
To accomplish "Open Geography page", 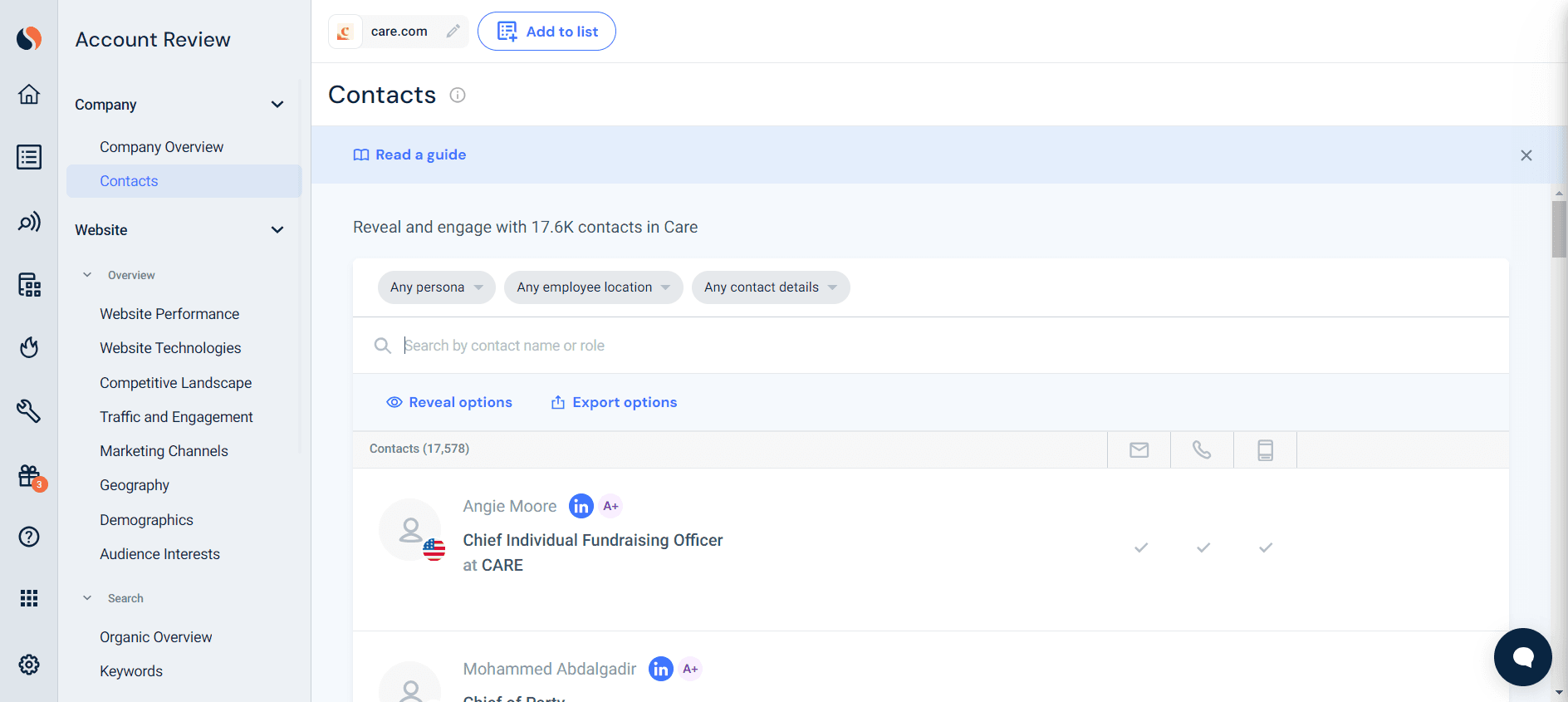I will pyautogui.click(x=135, y=485).
